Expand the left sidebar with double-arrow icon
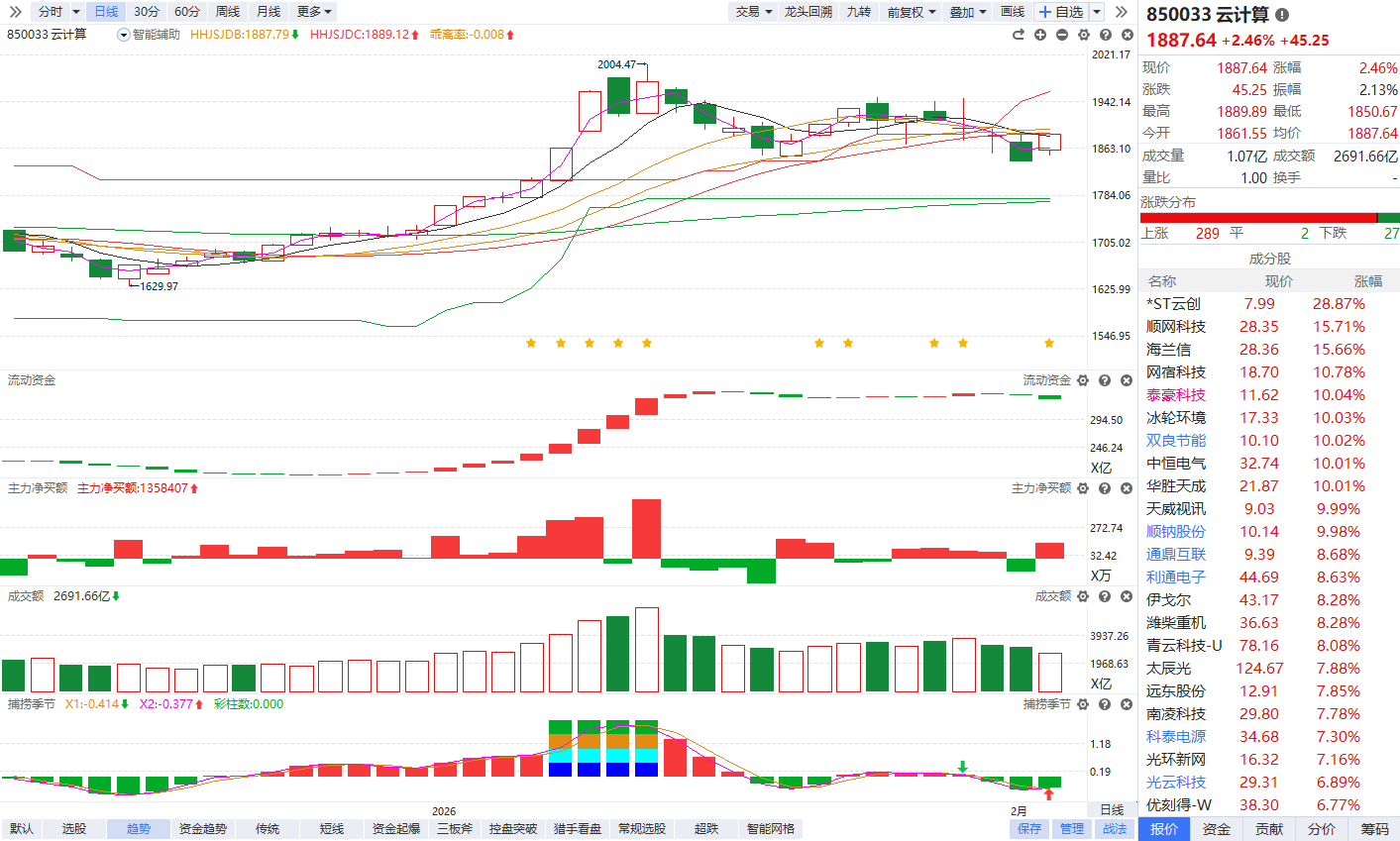This screenshot has width=1400, height=841. 15,12
